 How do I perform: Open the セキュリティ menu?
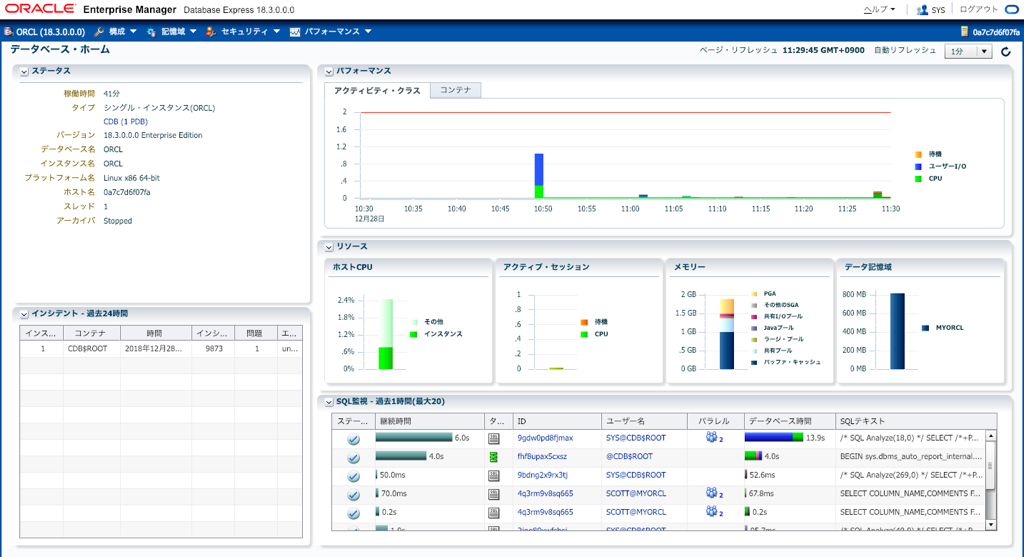coord(250,31)
